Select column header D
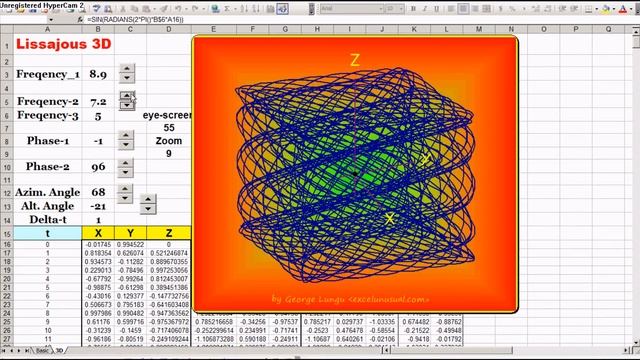Image resolution: width=640 pixels, height=360 pixels. click(169, 29)
